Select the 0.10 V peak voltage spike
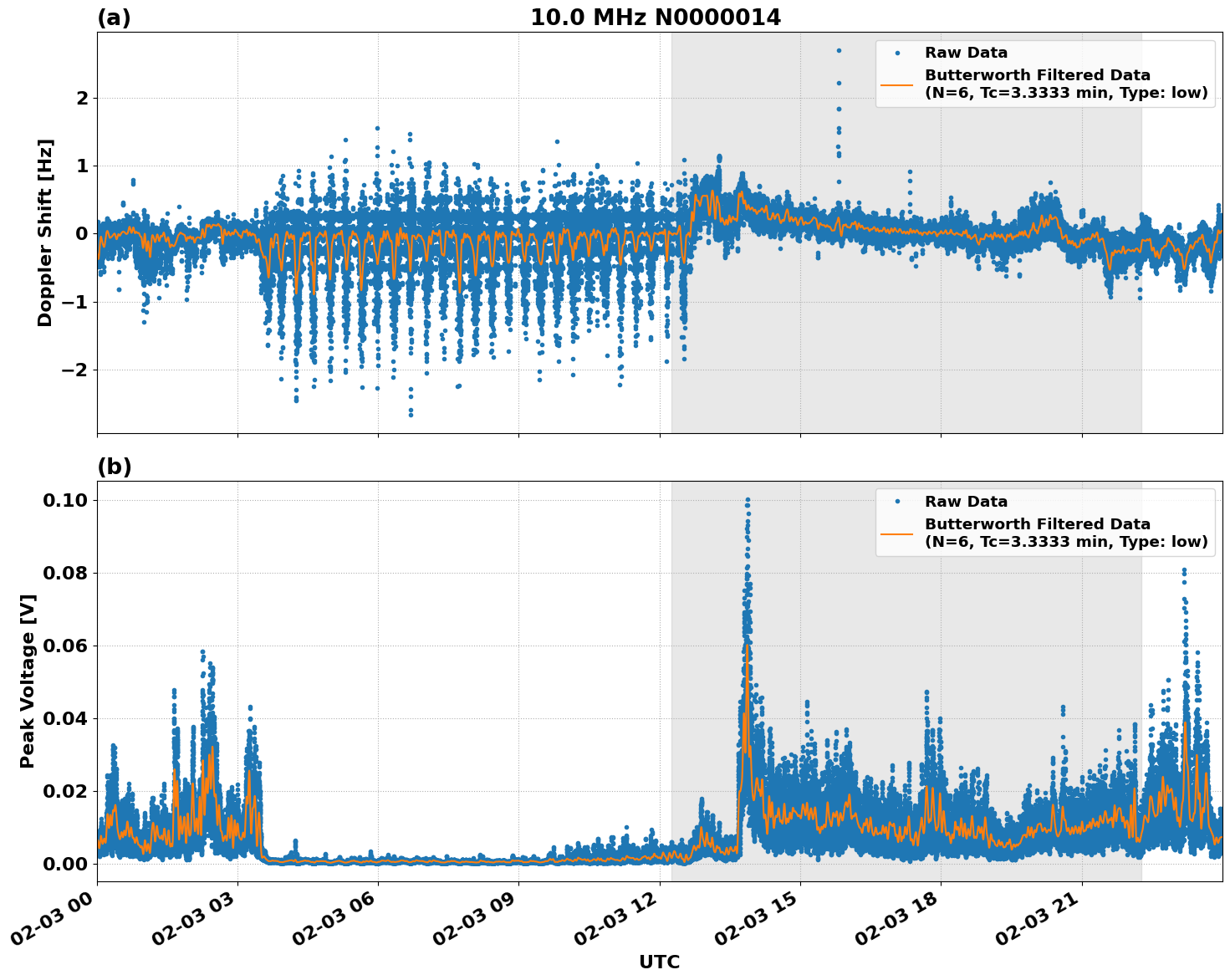This screenshot has width=1230, height=980. (748, 499)
